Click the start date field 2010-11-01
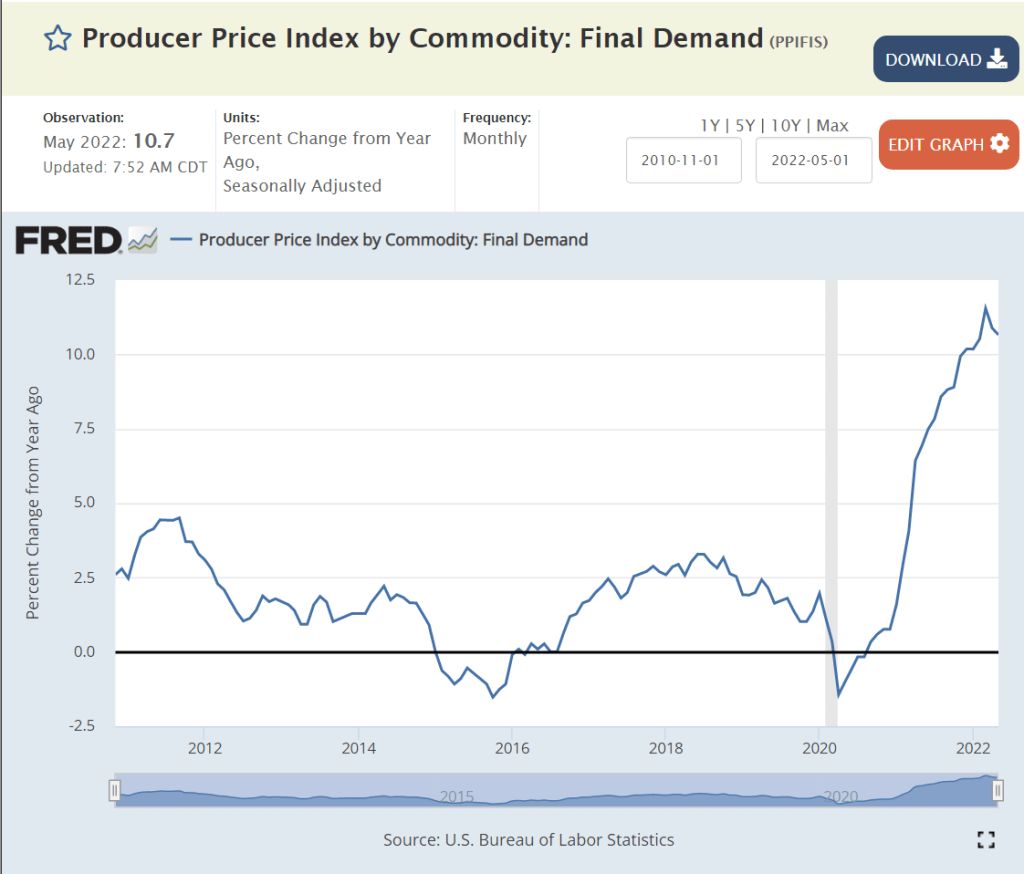The image size is (1024, 874). pos(684,160)
